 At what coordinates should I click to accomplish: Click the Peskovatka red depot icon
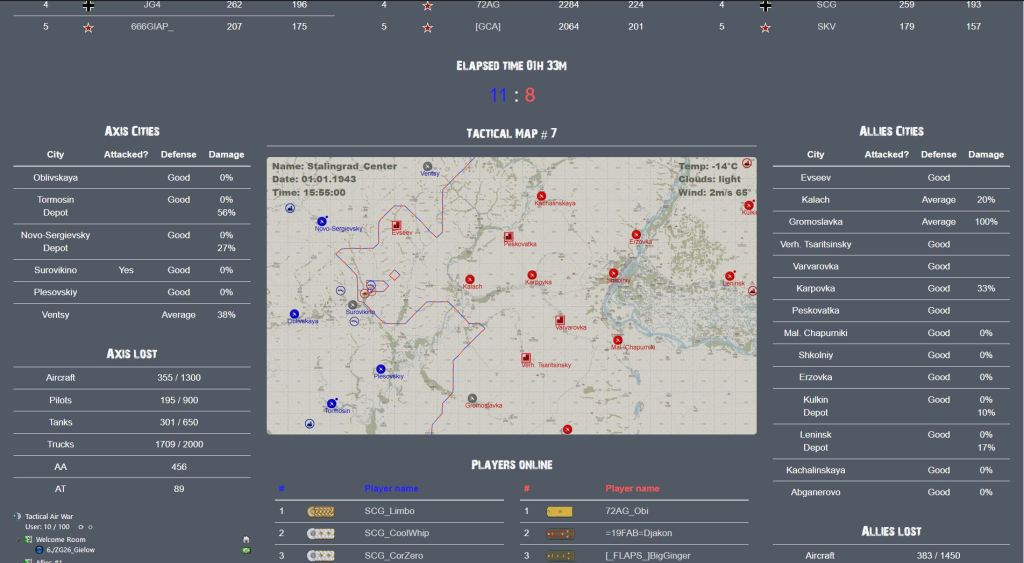(510, 235)
